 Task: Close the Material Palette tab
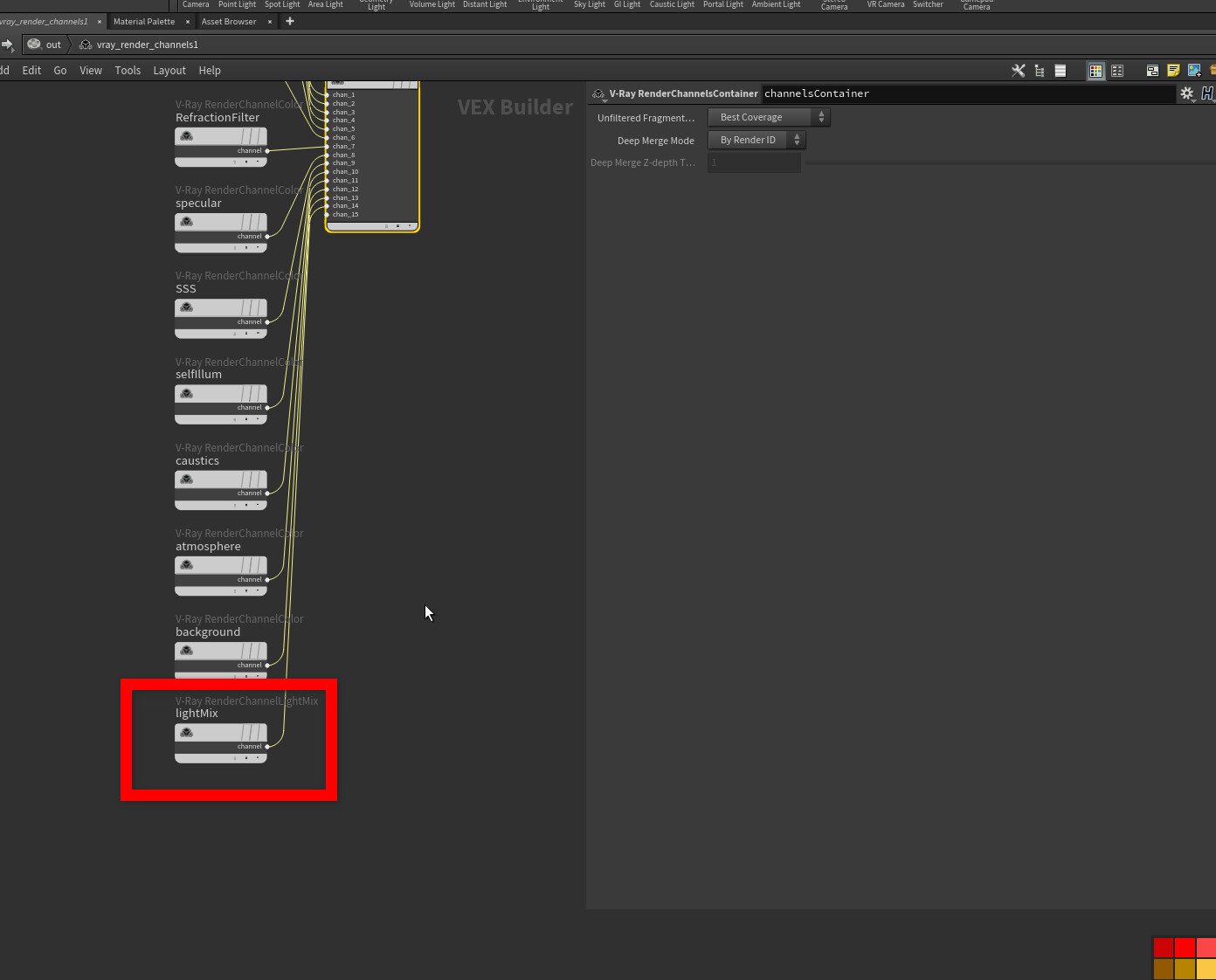point(188,22)
